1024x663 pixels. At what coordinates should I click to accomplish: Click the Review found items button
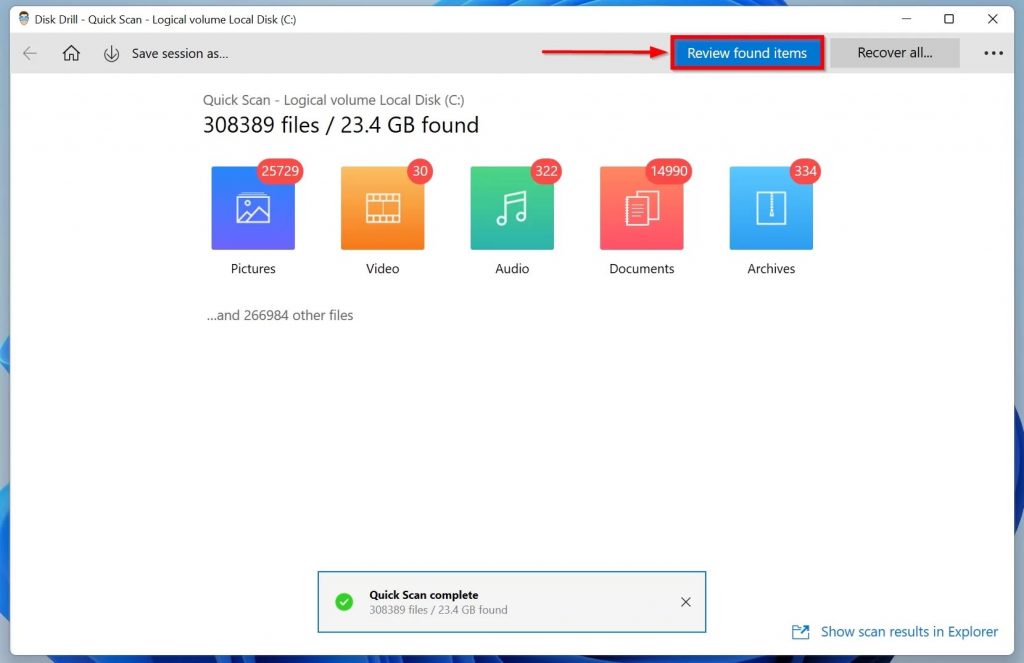tap(747, 52)
